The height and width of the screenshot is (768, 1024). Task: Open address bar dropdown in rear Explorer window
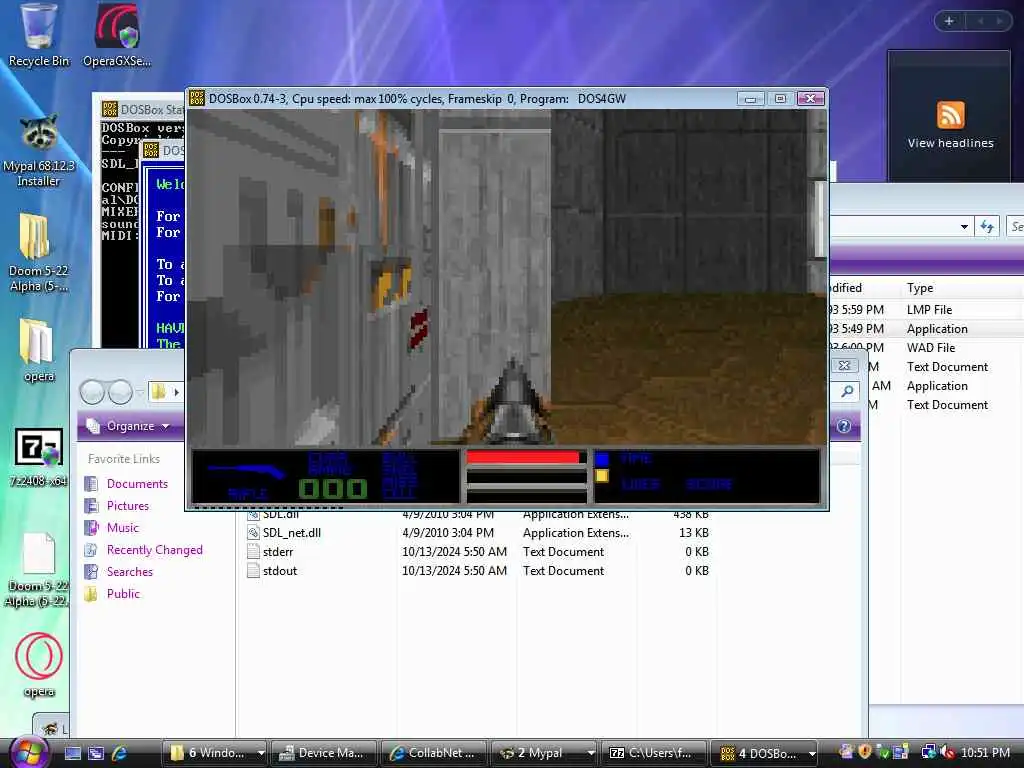pos(964,227)
